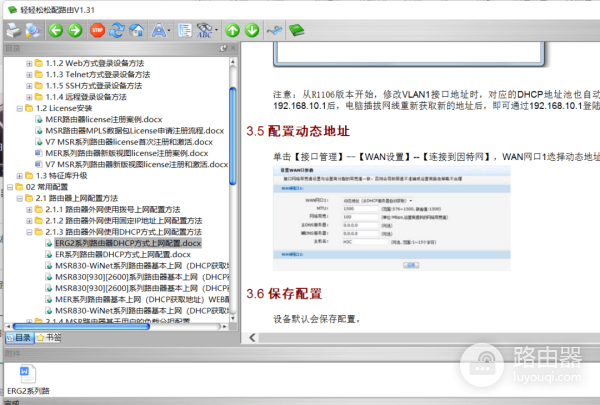Image resolution: width=600 pixels, height=405 pixels.
Task: Collapse 2.1.3 DHCP方式上网配置方法 node
Action: (29, 232)
